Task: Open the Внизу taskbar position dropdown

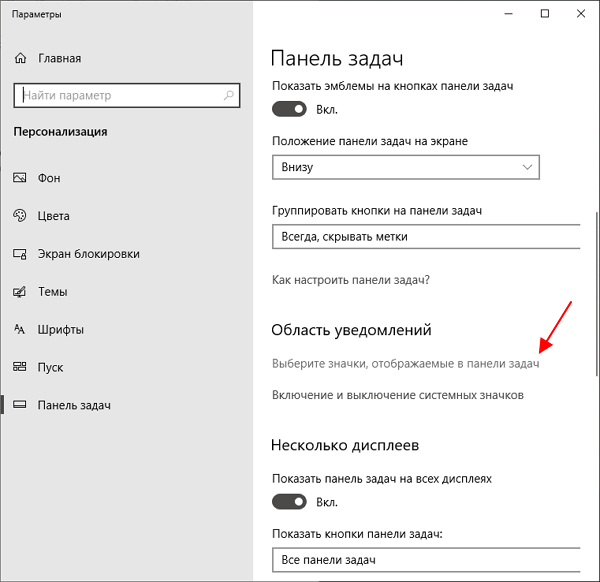Action: tap(406, 167)
